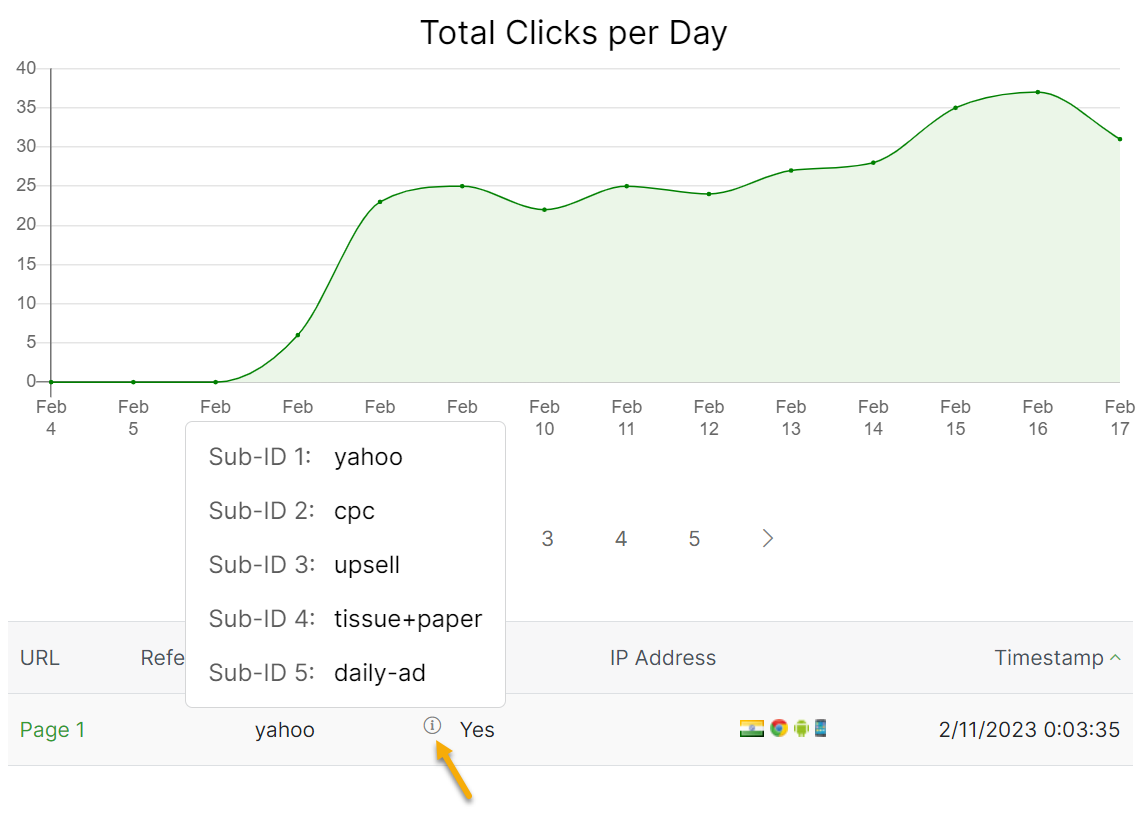This screenshot has width=1143, height=814.
Task: Click the India flag icon
Action: pyautogui.click(x=751, y=728)
